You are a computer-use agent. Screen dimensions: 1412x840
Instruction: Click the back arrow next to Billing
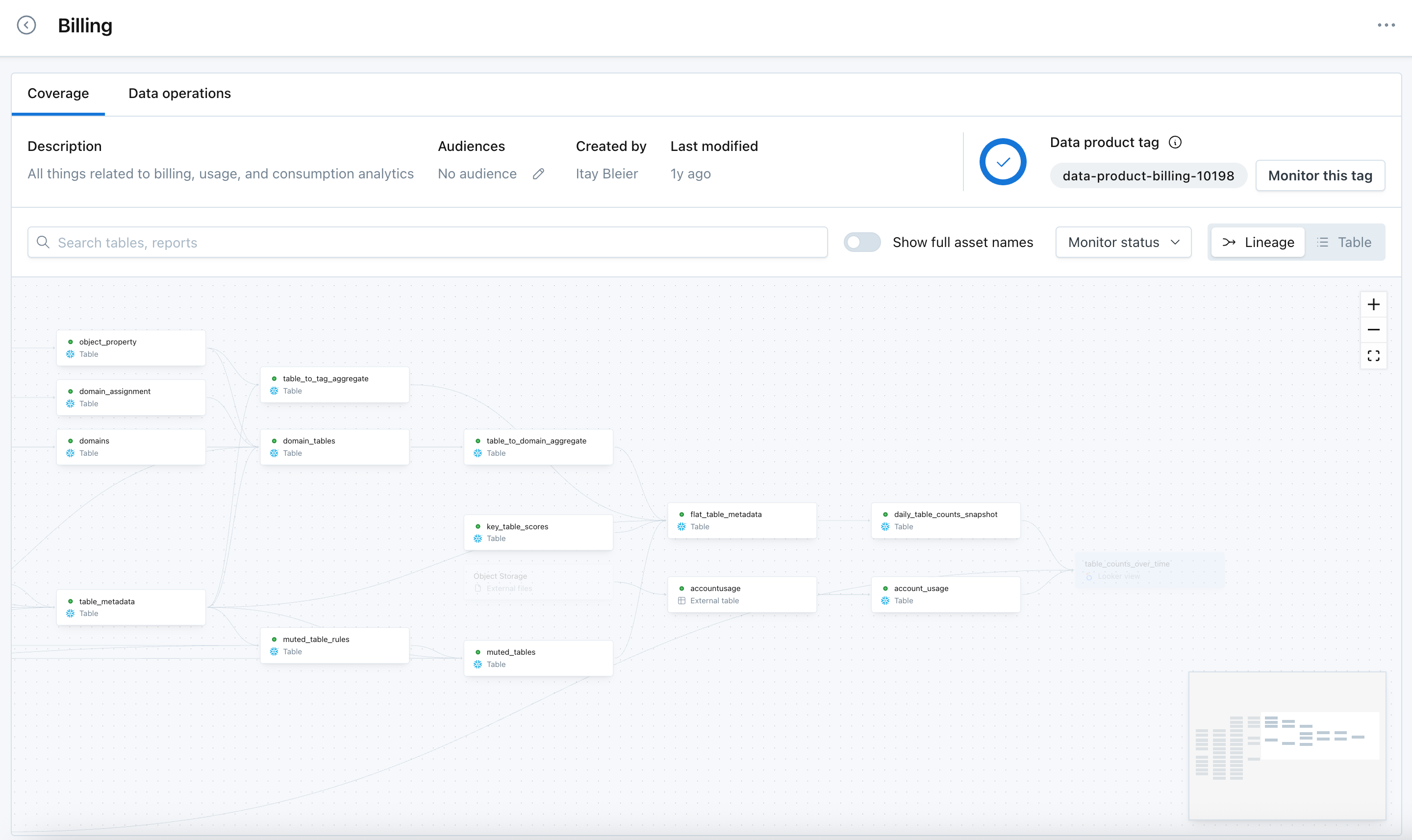pos(26,25)
